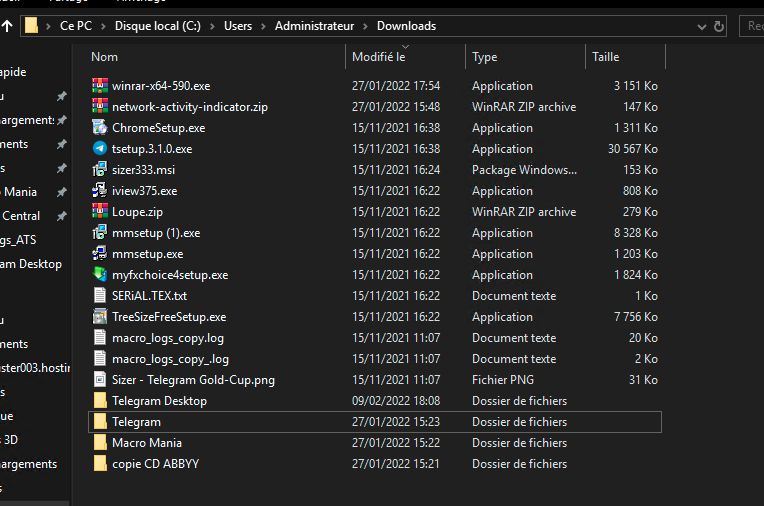Select the copie CD ABBYY folder name
764x506 pixels.
tap(155, 464)
